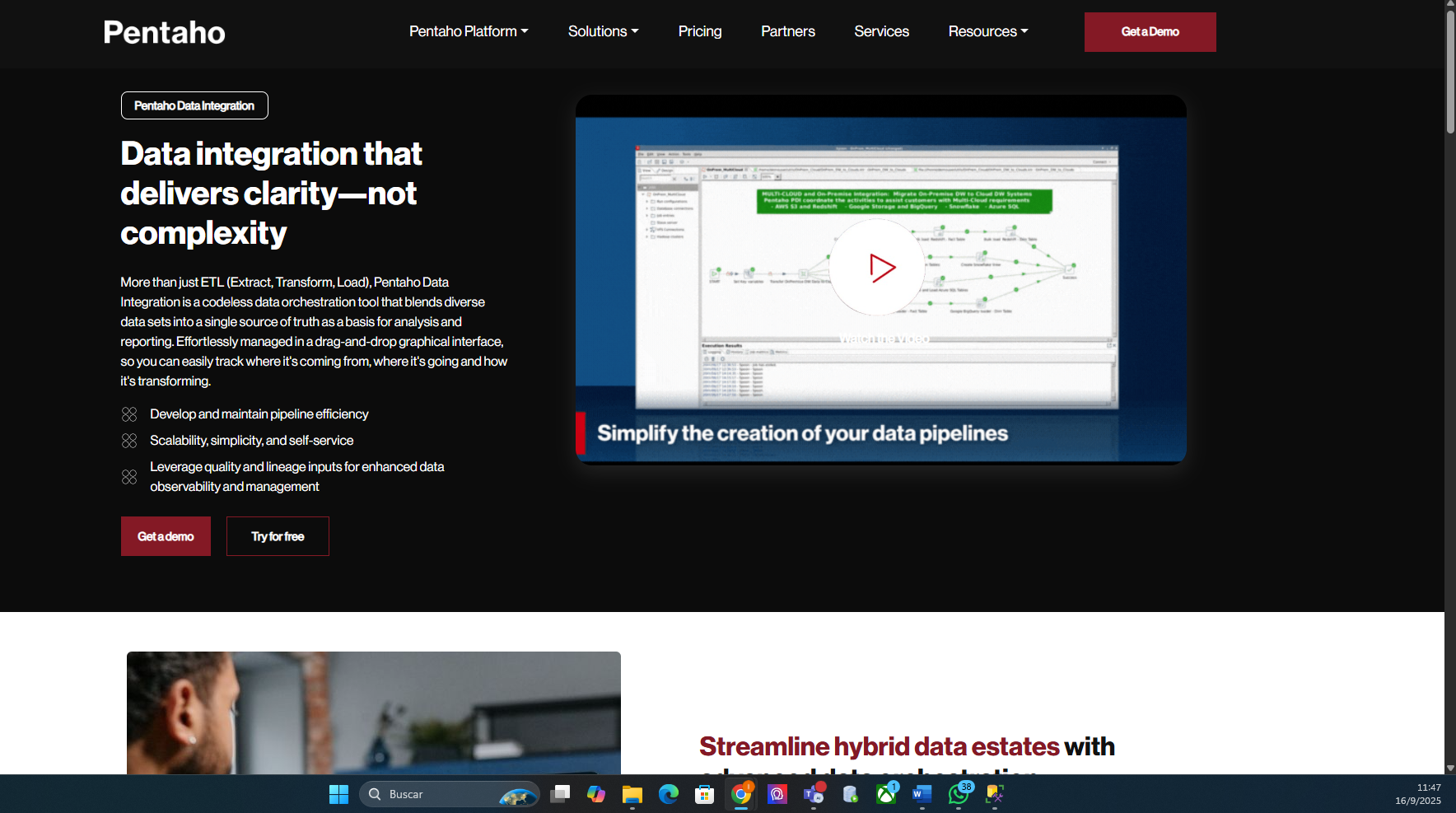Go to the Pricing page
This screenshot has width=1456, height=813.
tap(700, 31)
